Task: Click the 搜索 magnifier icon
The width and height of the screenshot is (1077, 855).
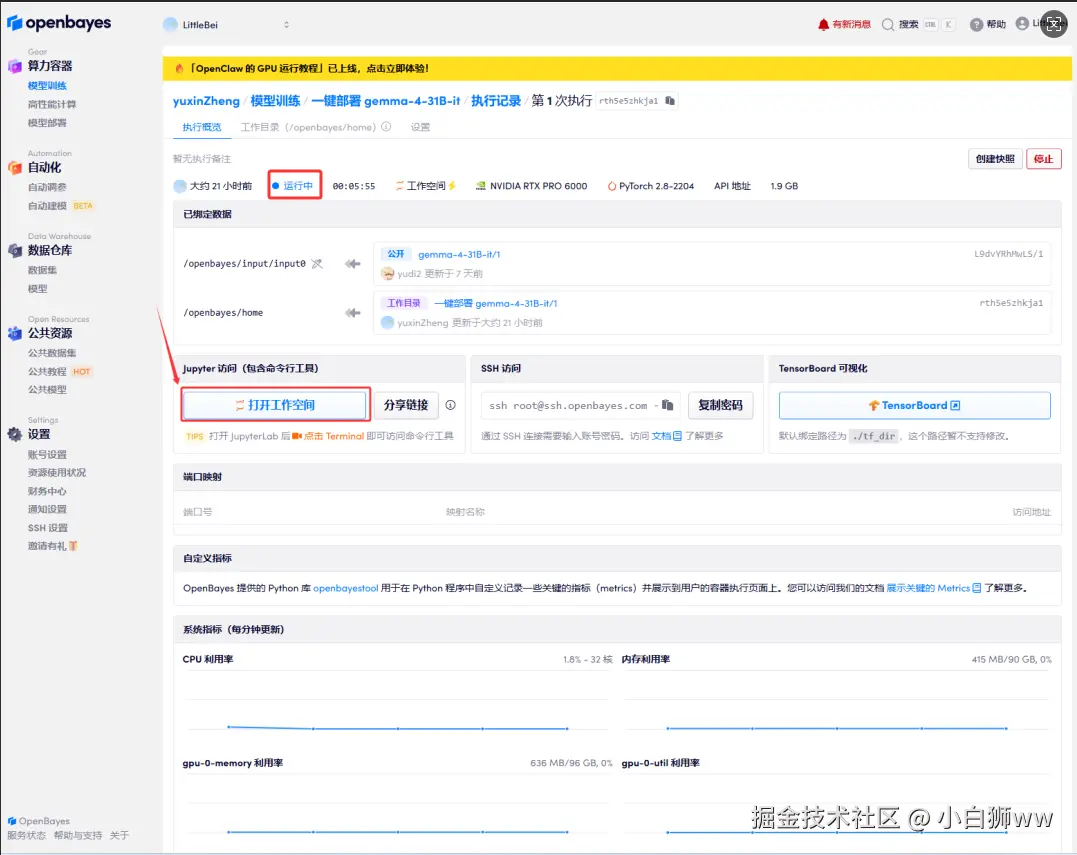Action: pos(888,25)
